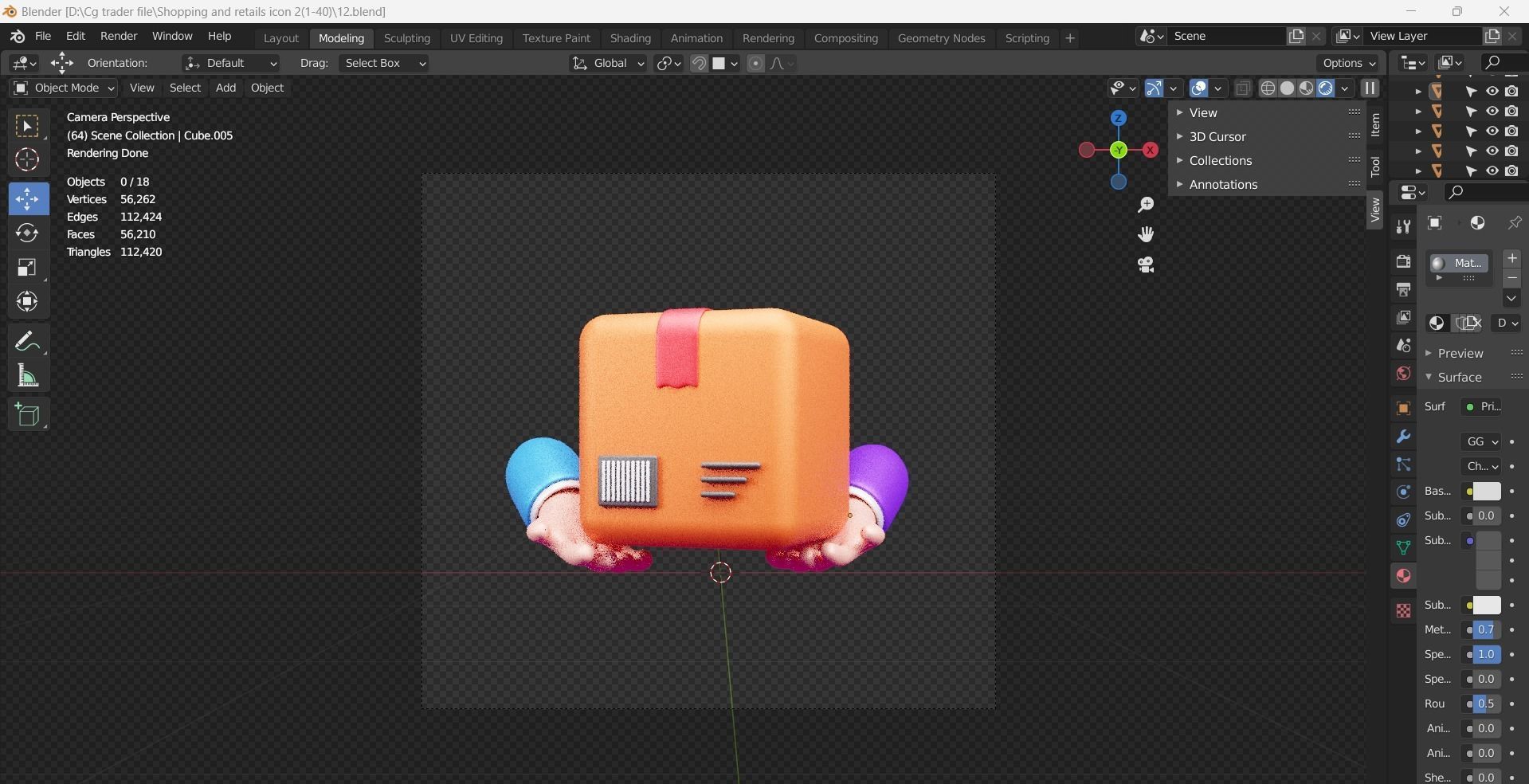Pause the rendered preview

click(1370, 88)
